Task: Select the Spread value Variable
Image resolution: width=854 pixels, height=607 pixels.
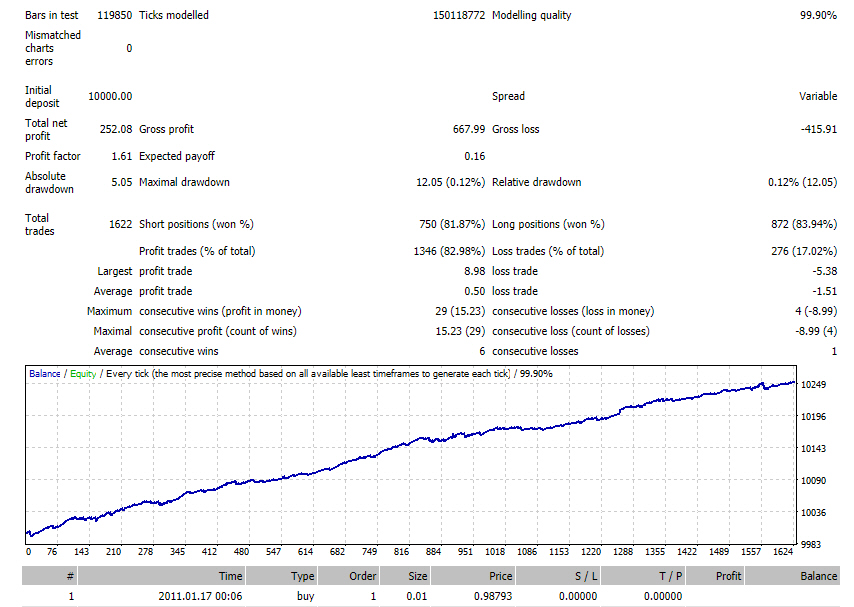Action: click(818, 96)
